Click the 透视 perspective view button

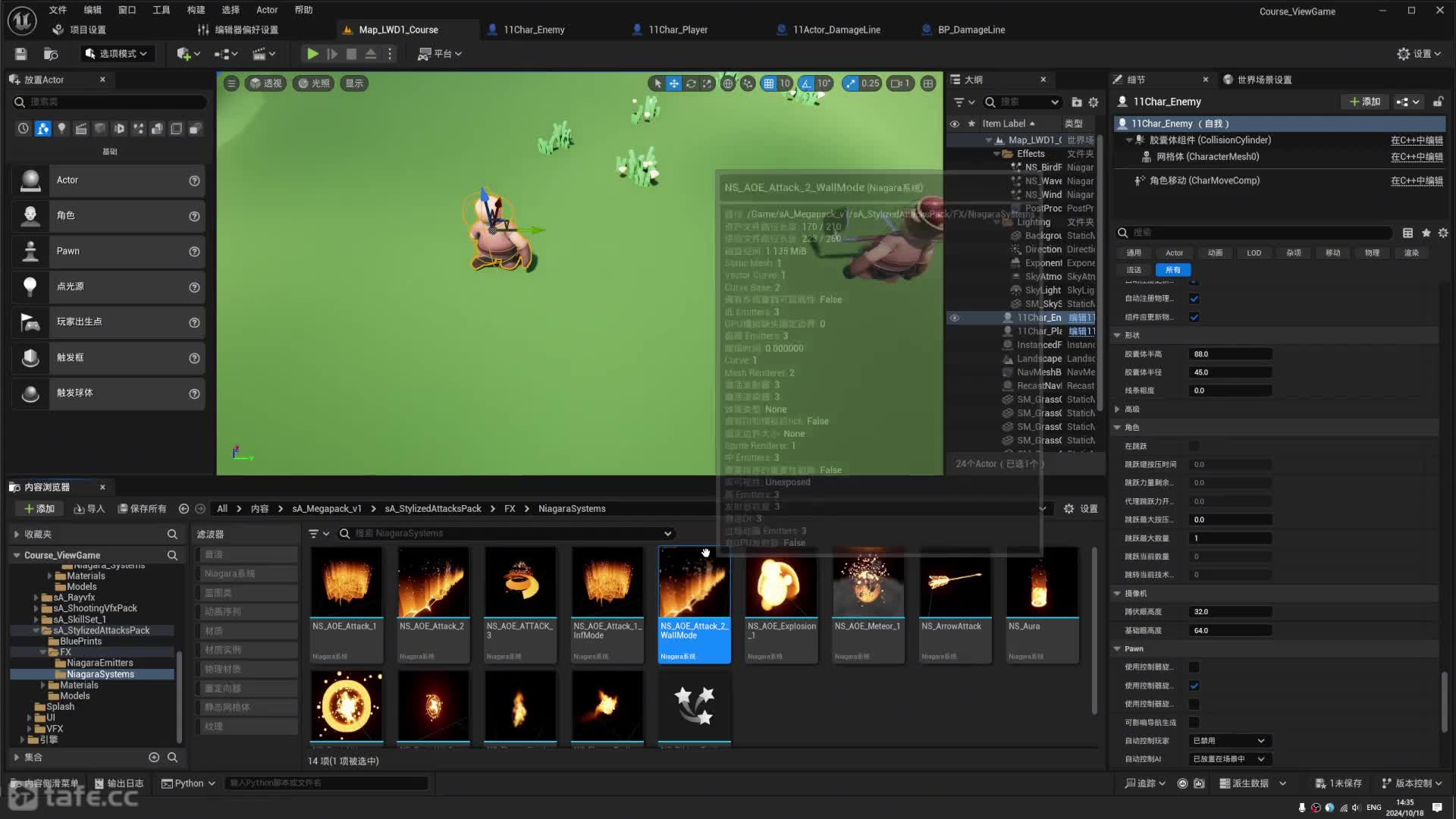click(266, 83)
